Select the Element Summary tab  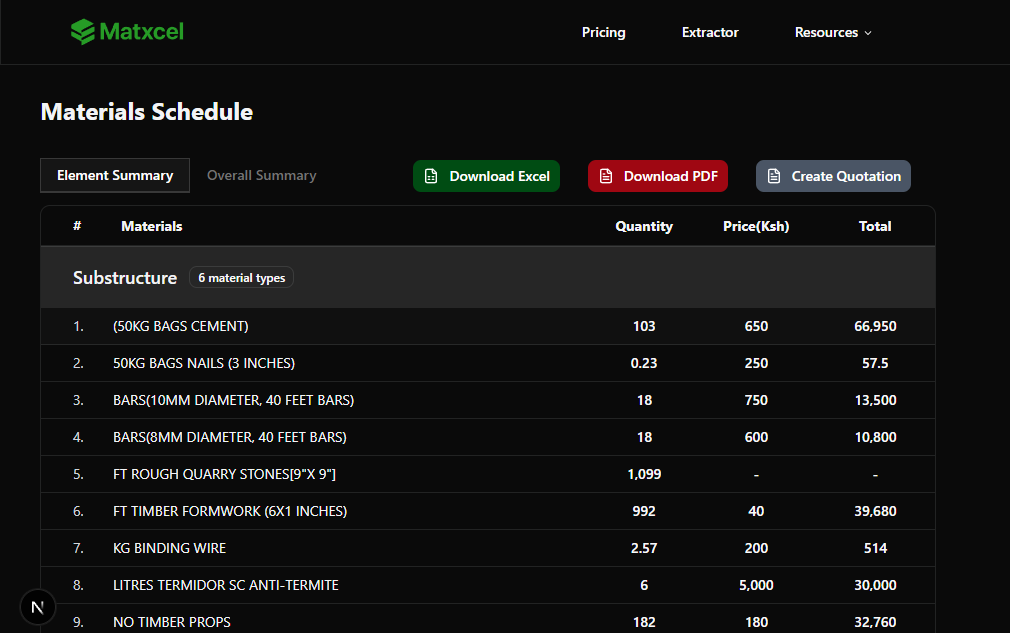tap(114, 175)
